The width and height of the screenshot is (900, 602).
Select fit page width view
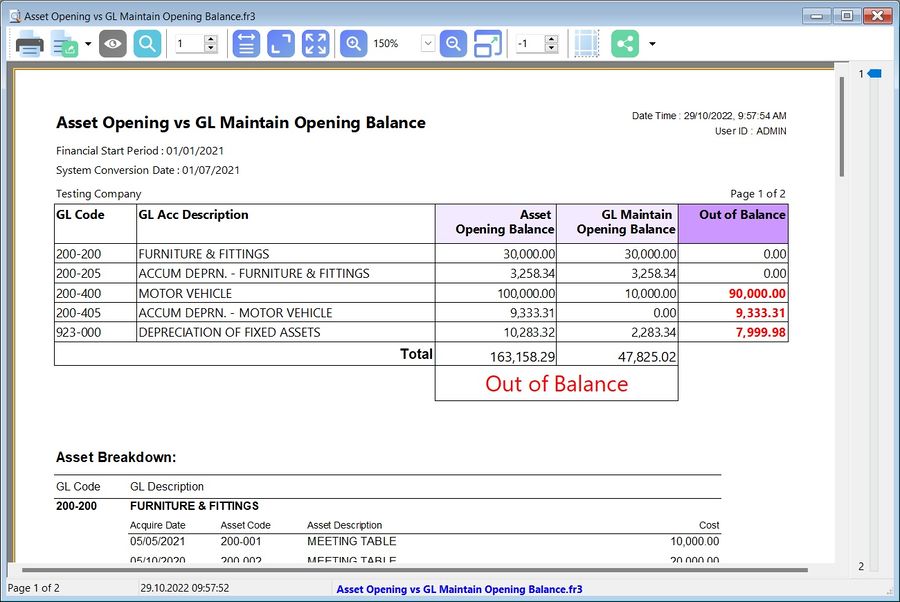(x=246, y=44)
